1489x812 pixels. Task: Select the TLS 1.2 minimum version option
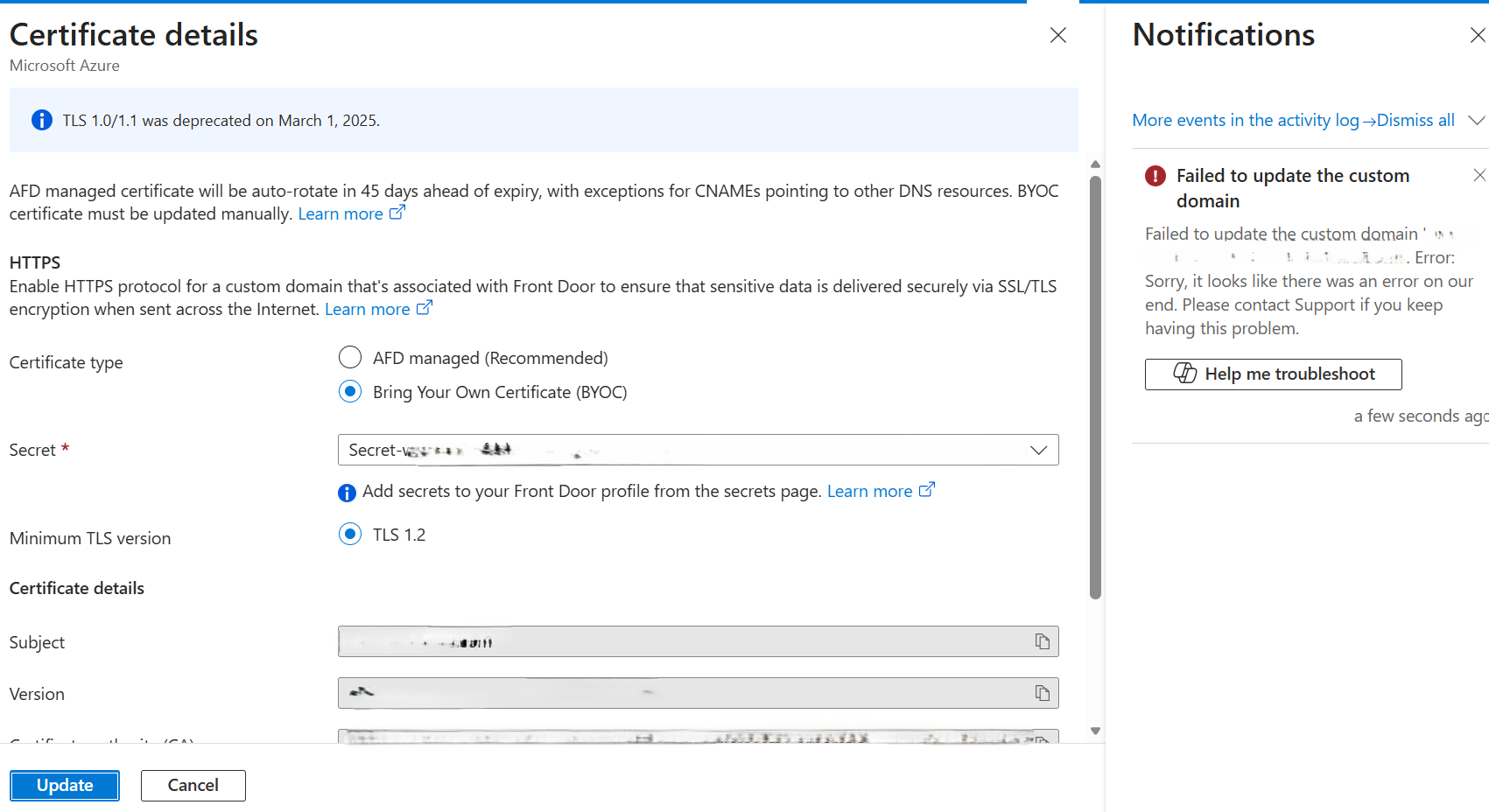coord(350,534)
